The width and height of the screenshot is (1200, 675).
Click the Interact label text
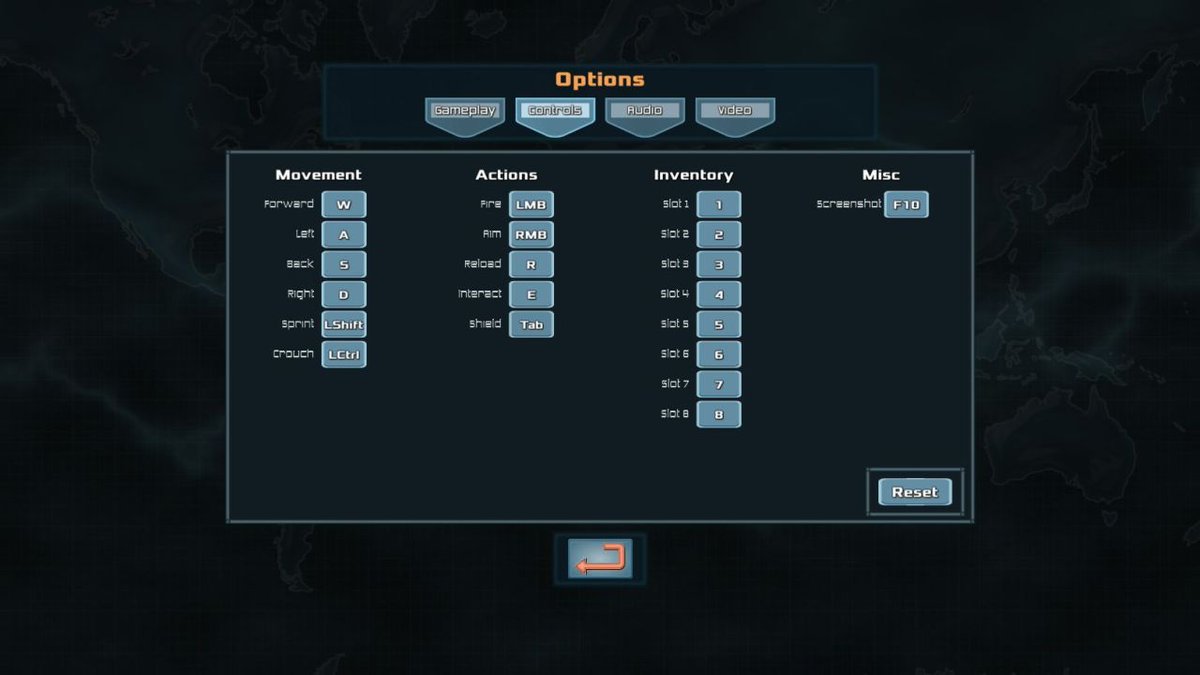480,294
